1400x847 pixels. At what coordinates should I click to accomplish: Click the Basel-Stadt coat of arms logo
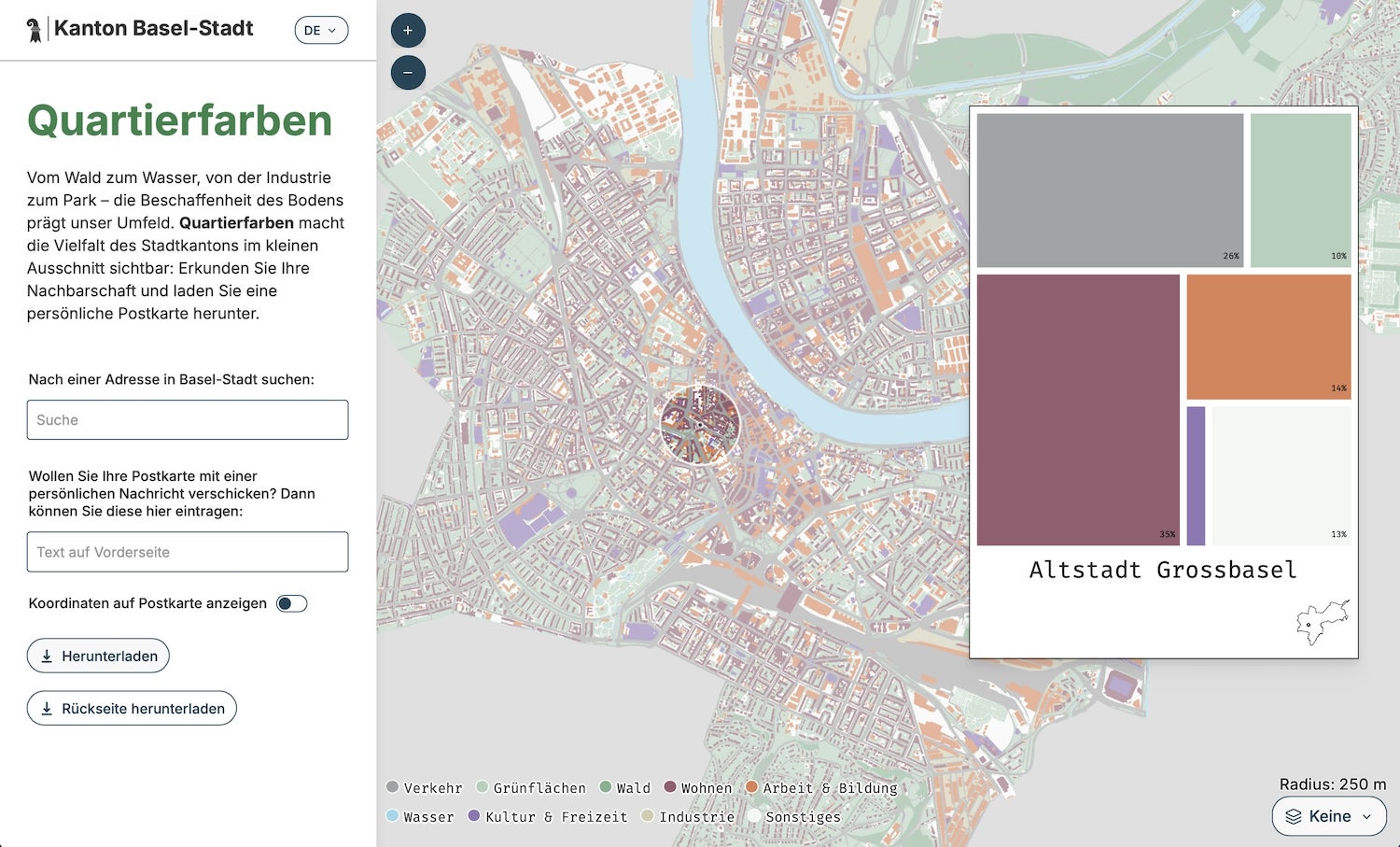tap(35, 30)
